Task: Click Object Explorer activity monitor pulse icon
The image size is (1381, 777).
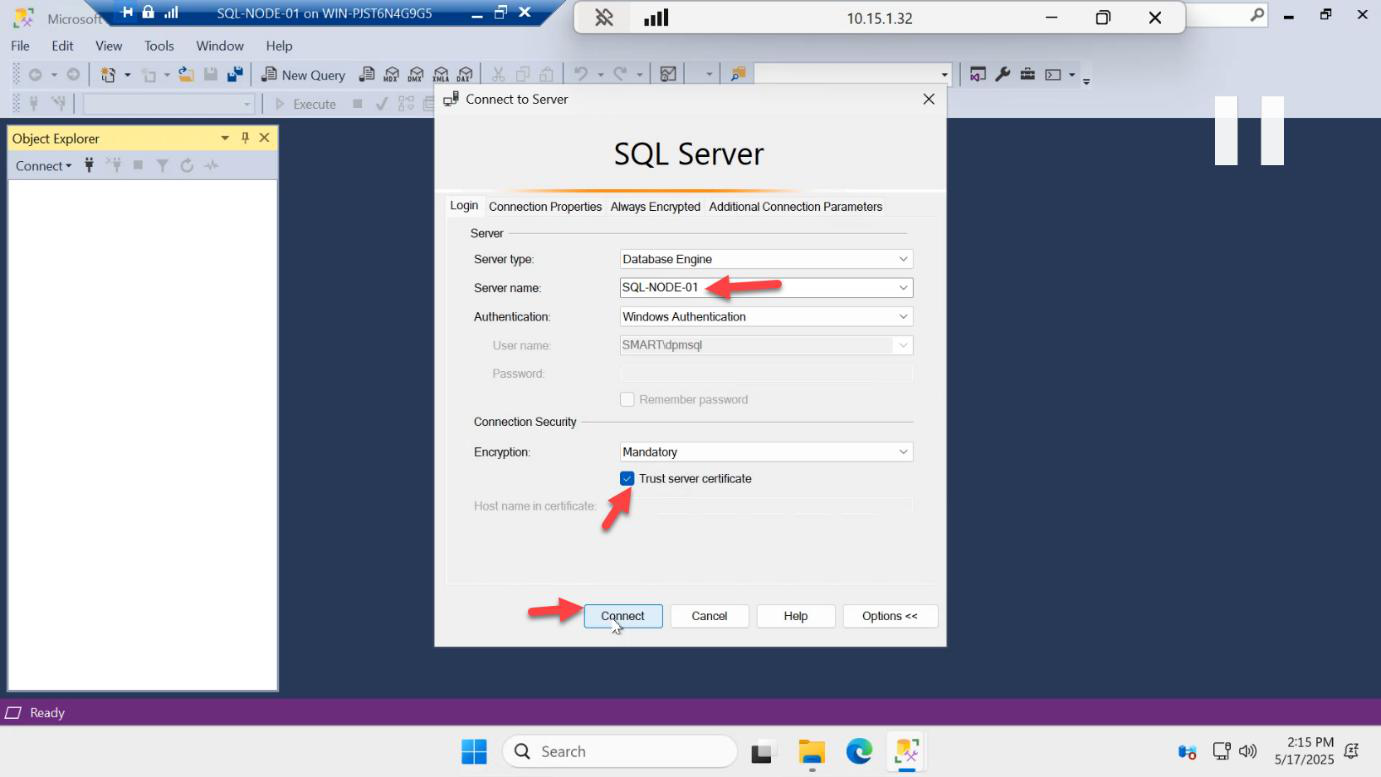Action: click(x=211, y=166)
